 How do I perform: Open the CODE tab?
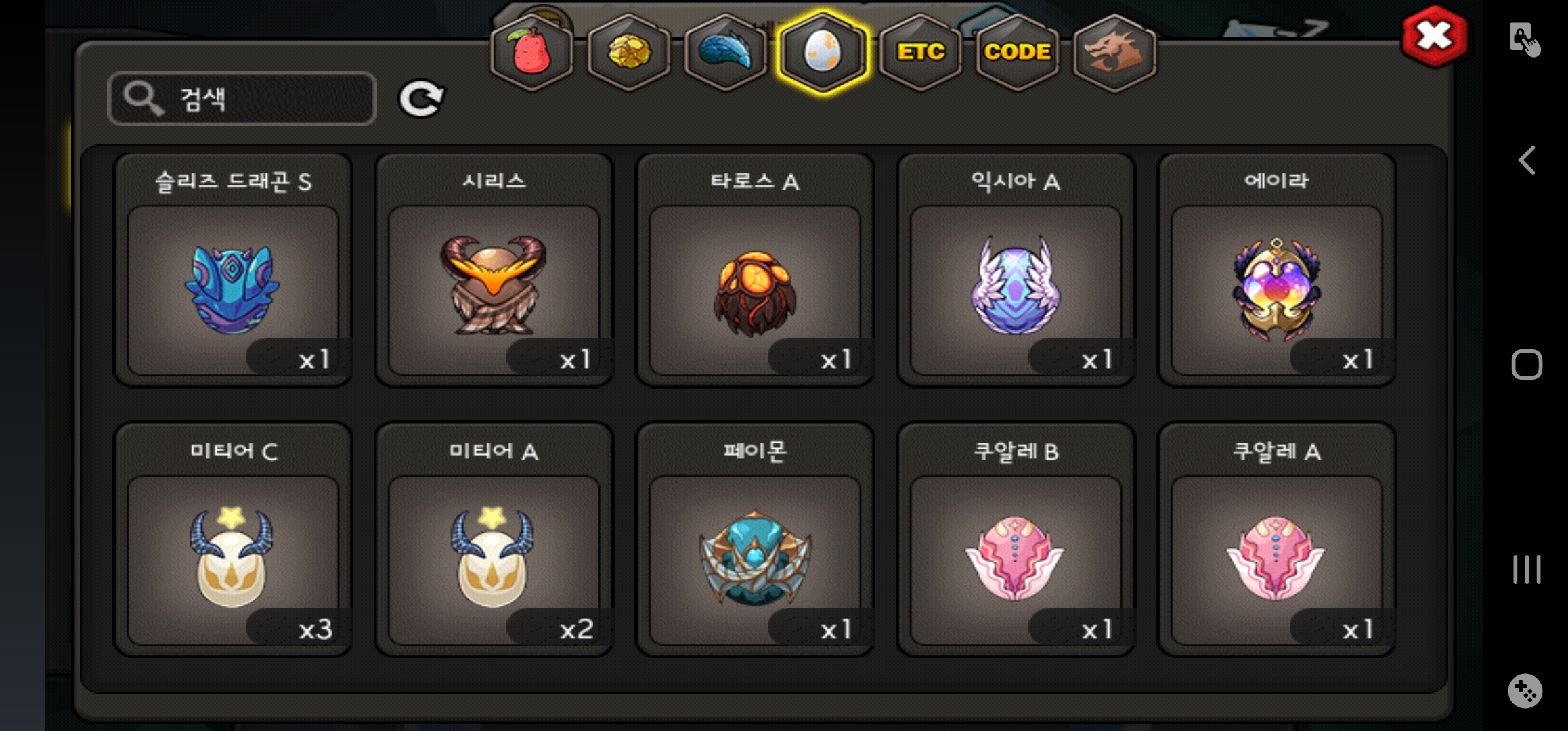pyautogui.click(x=1017, y=51)
